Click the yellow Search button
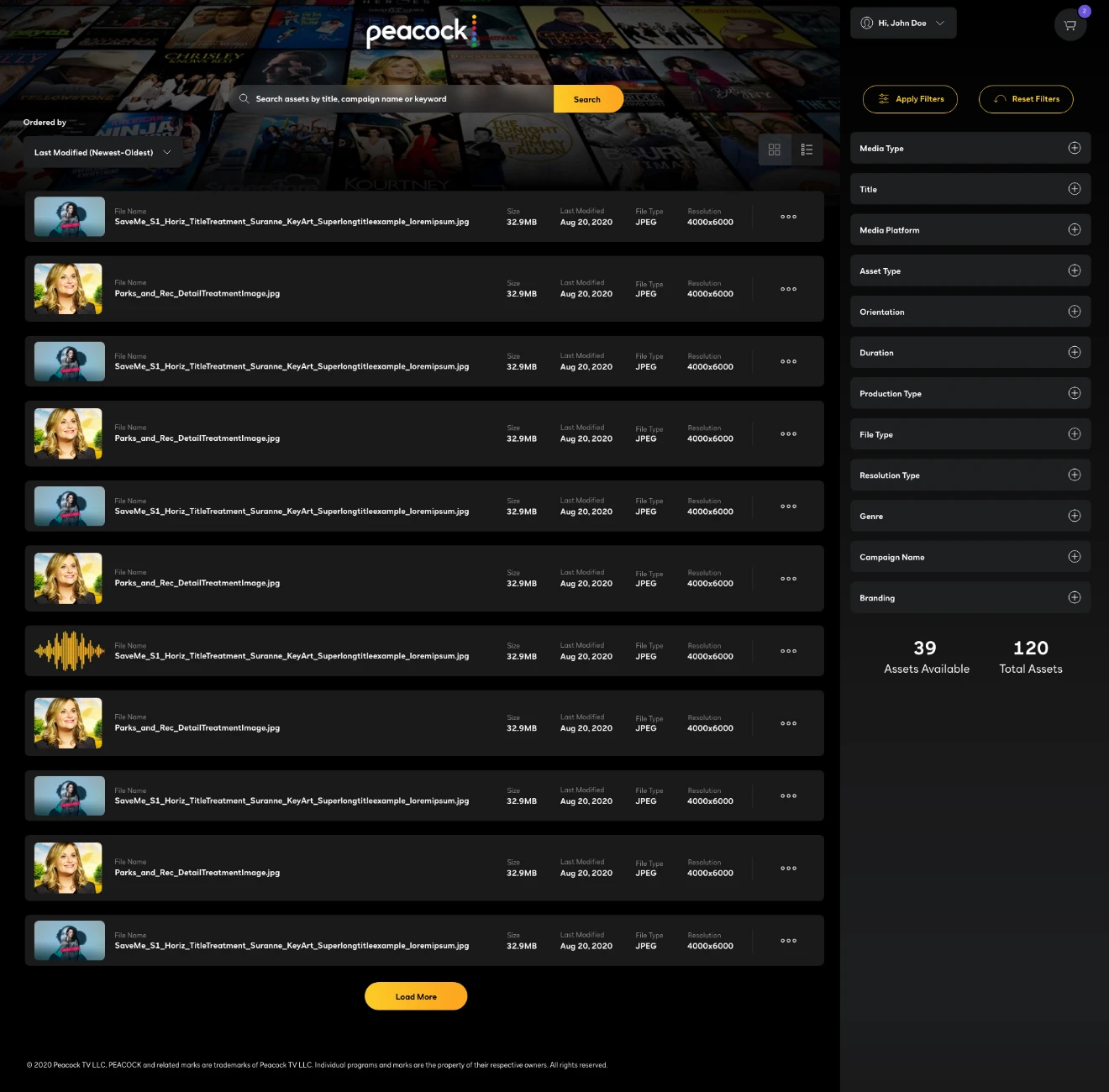Viewport: 1109px width, 1092px height. [x=587, y=99]
